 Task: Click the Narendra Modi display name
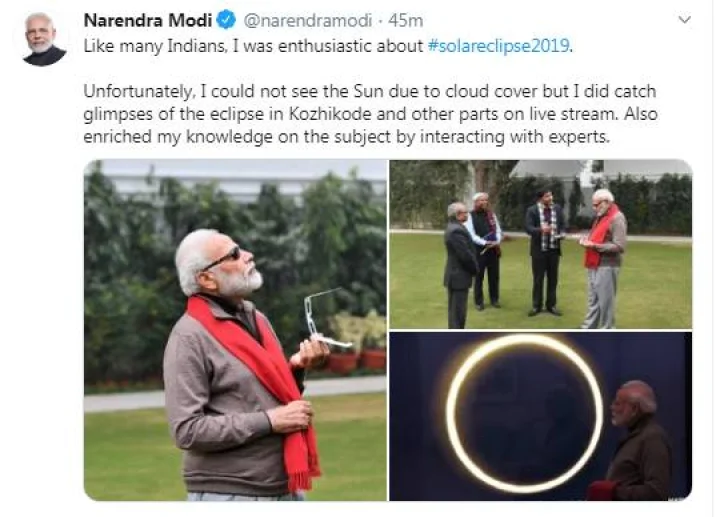click(x=147, y=20)
